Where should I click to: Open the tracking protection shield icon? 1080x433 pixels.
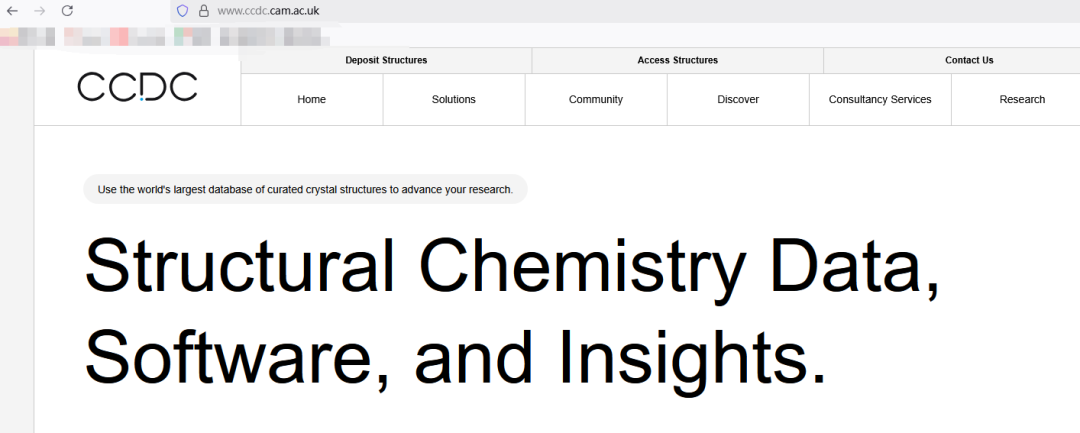point(182,11)
